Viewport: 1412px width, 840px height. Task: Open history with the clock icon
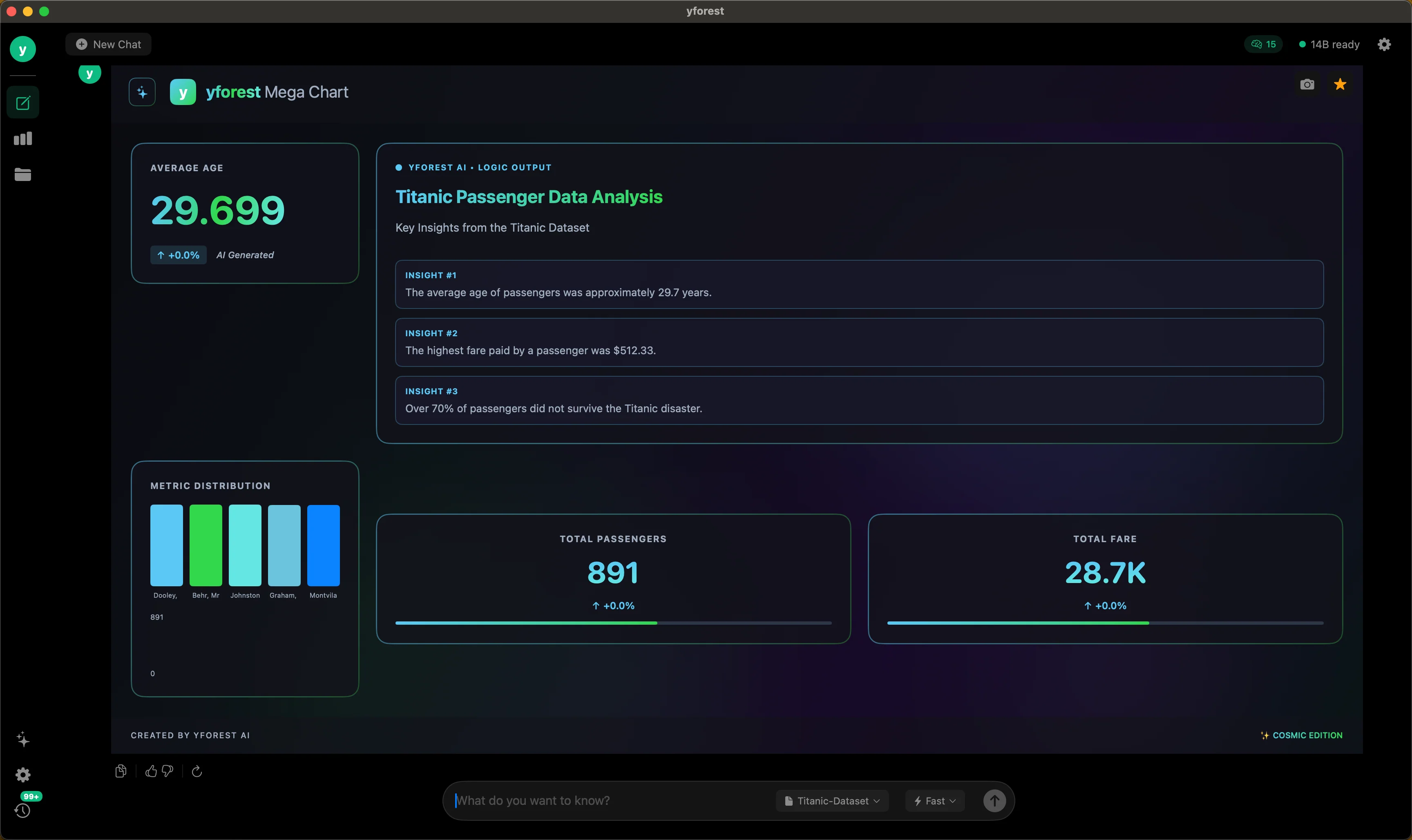coord(22,811)
